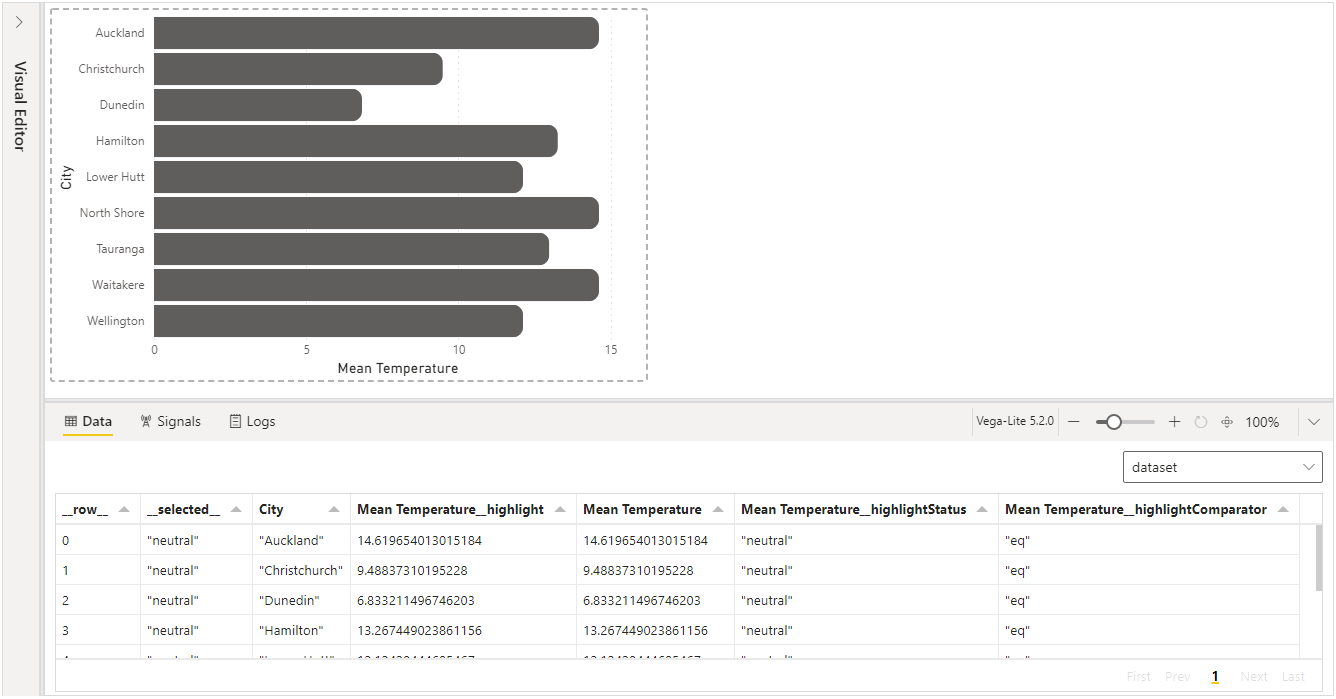The height and width of the screenshot is (699, 1336).
Task: Click the Prev pagination link
Action: [1178, 677]
